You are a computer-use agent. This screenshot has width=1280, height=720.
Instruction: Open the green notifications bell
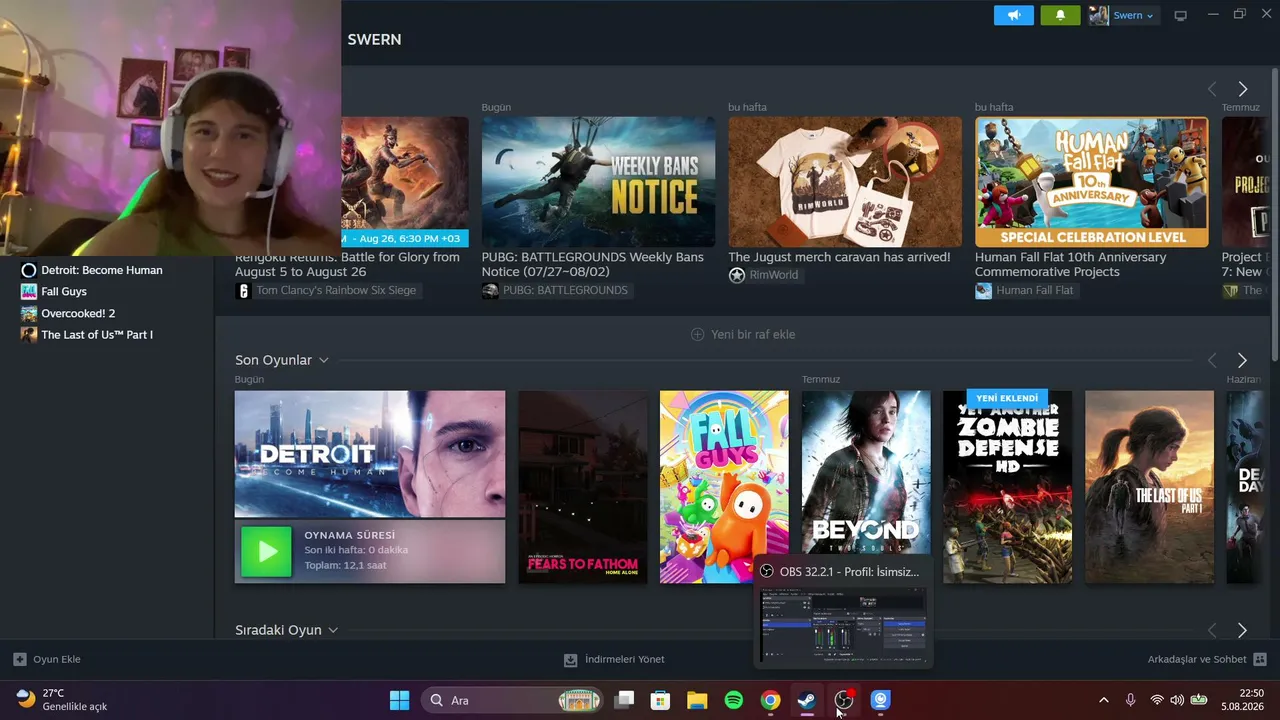click(1060, 15)
